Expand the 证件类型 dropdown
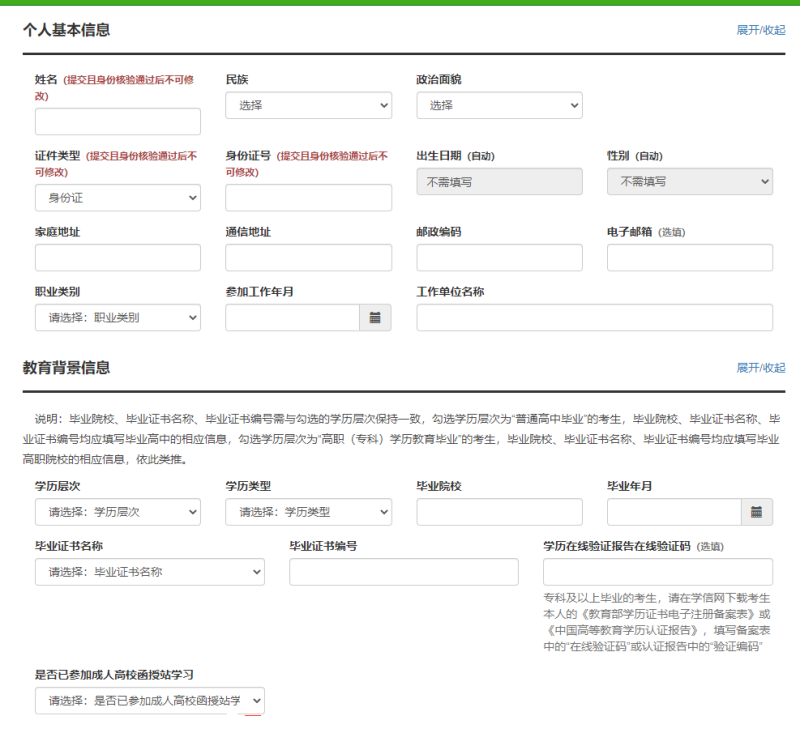 117,198
